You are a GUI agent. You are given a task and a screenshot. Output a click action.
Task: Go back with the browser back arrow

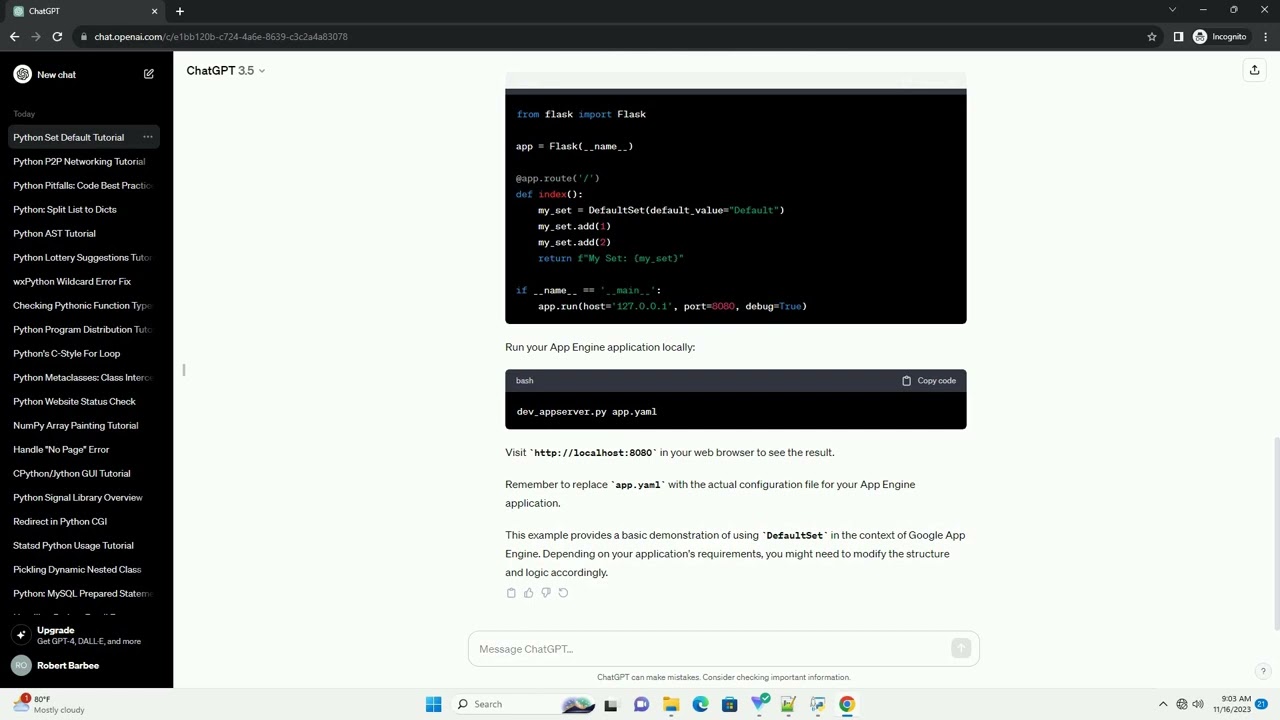[14, 37]
